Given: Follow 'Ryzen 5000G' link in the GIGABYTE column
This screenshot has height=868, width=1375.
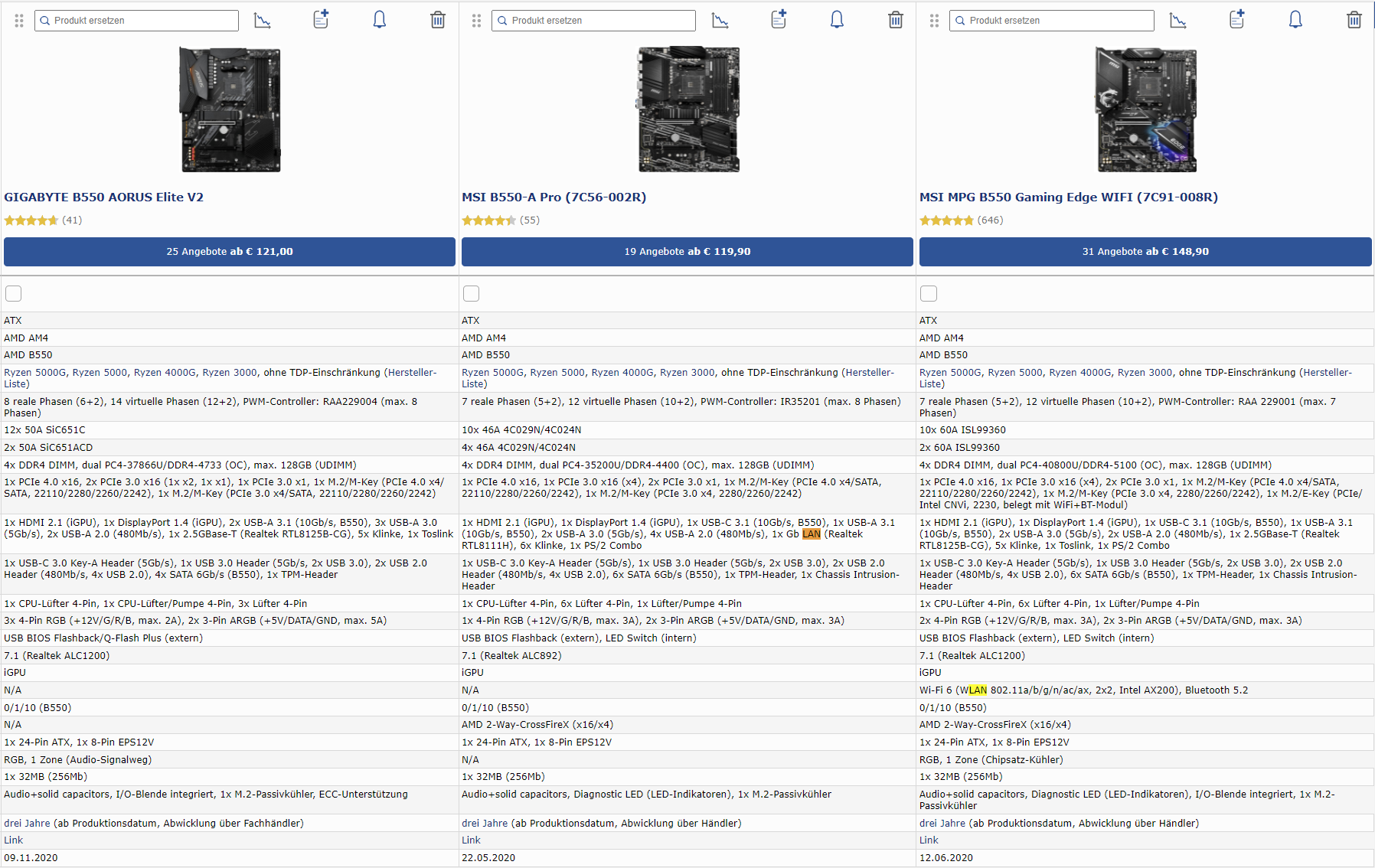Looking at the screenshot, I should (x=35, y=373).
